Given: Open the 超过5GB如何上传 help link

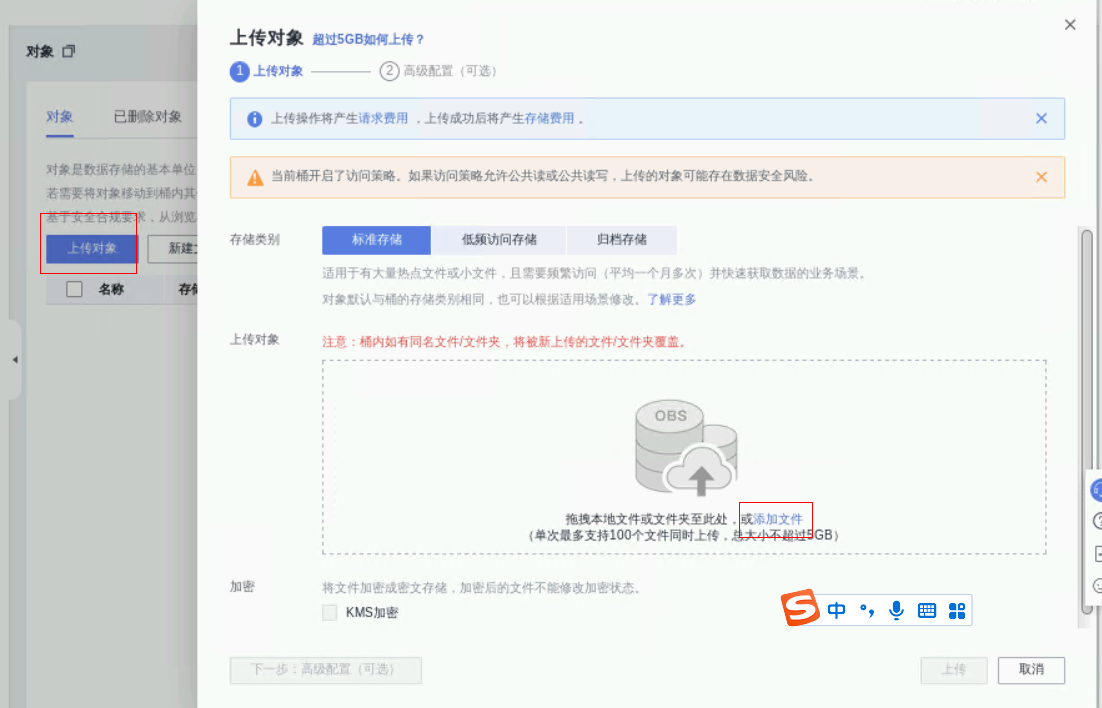Looking at the screenshot, I should [x=368, y=40].
